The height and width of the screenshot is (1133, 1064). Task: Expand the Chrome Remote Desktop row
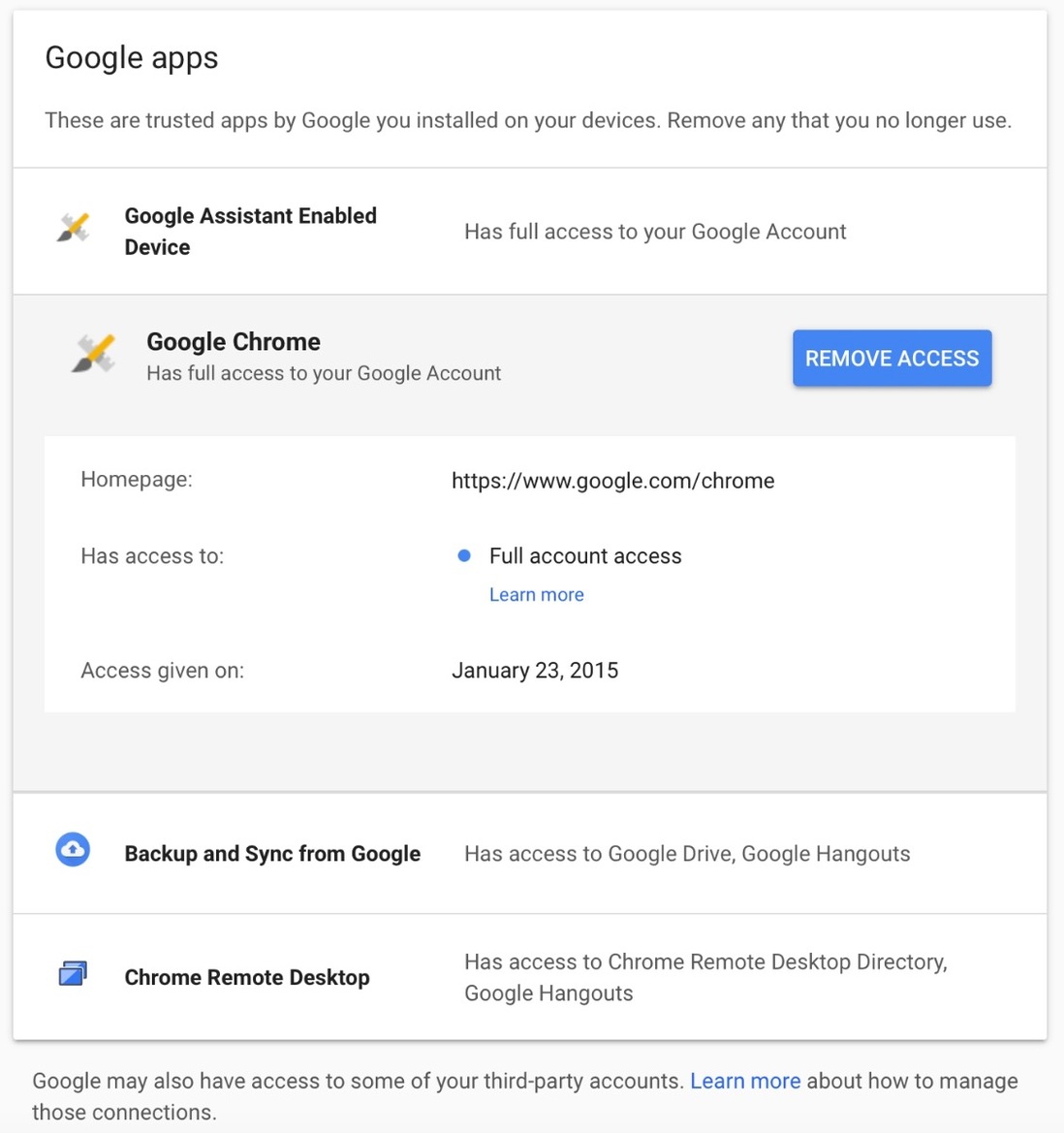(530, 977)
